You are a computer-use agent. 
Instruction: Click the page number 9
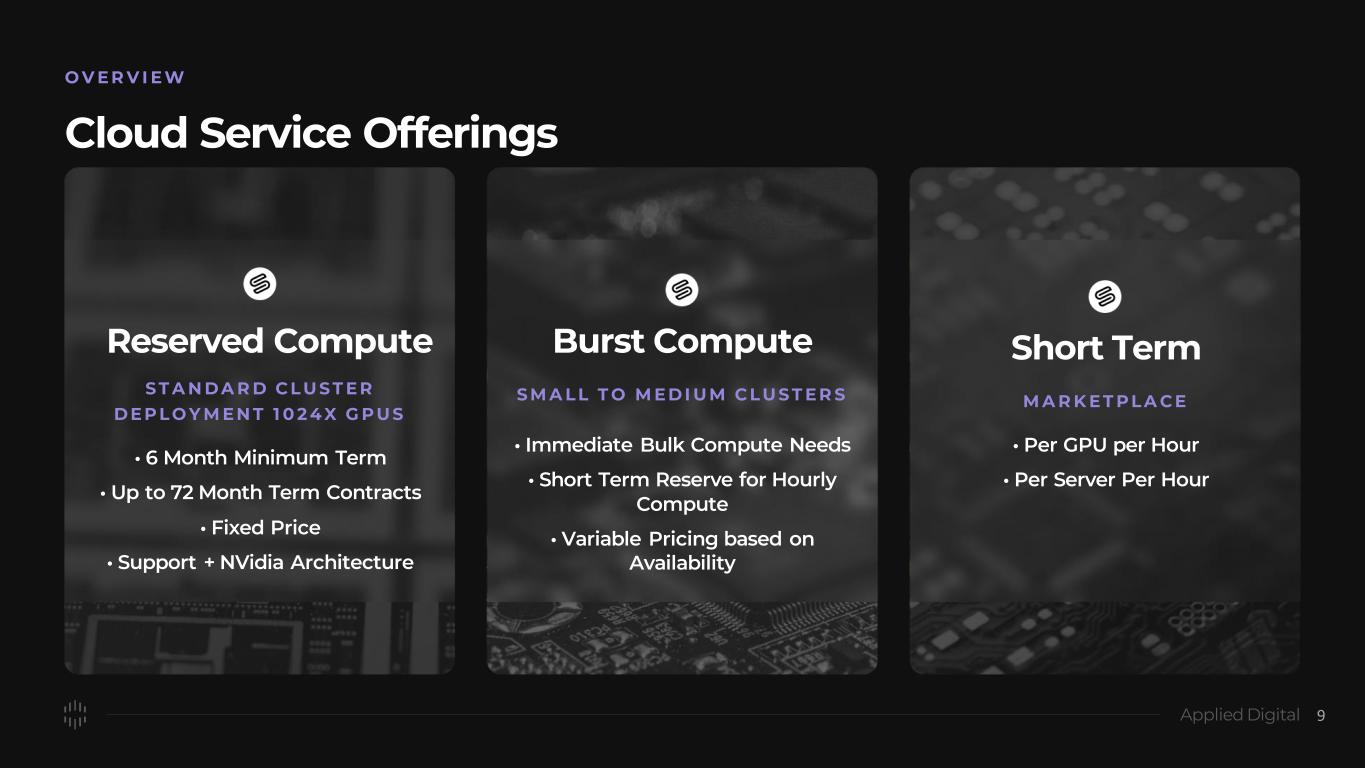(1321, 715)
